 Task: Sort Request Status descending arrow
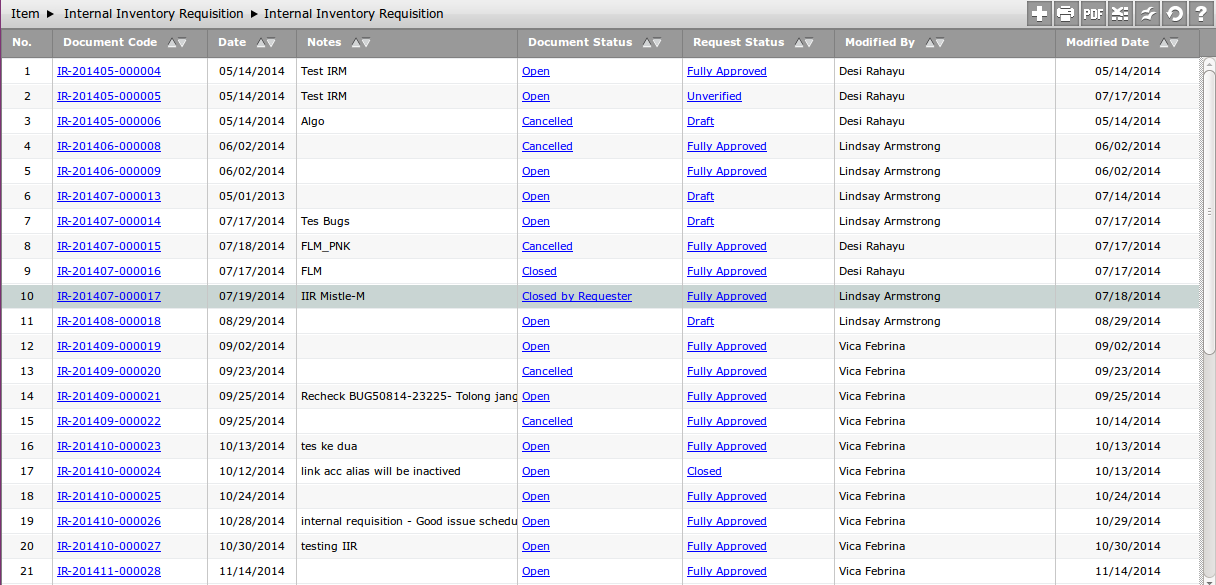(809, 43)
